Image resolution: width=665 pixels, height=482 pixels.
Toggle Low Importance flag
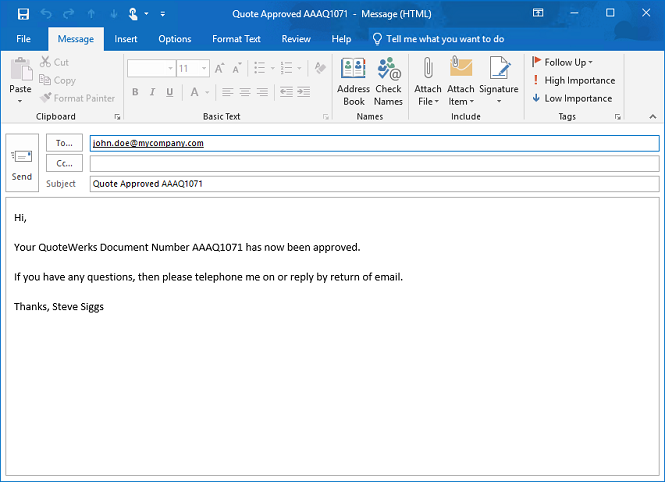click(573, 98)
